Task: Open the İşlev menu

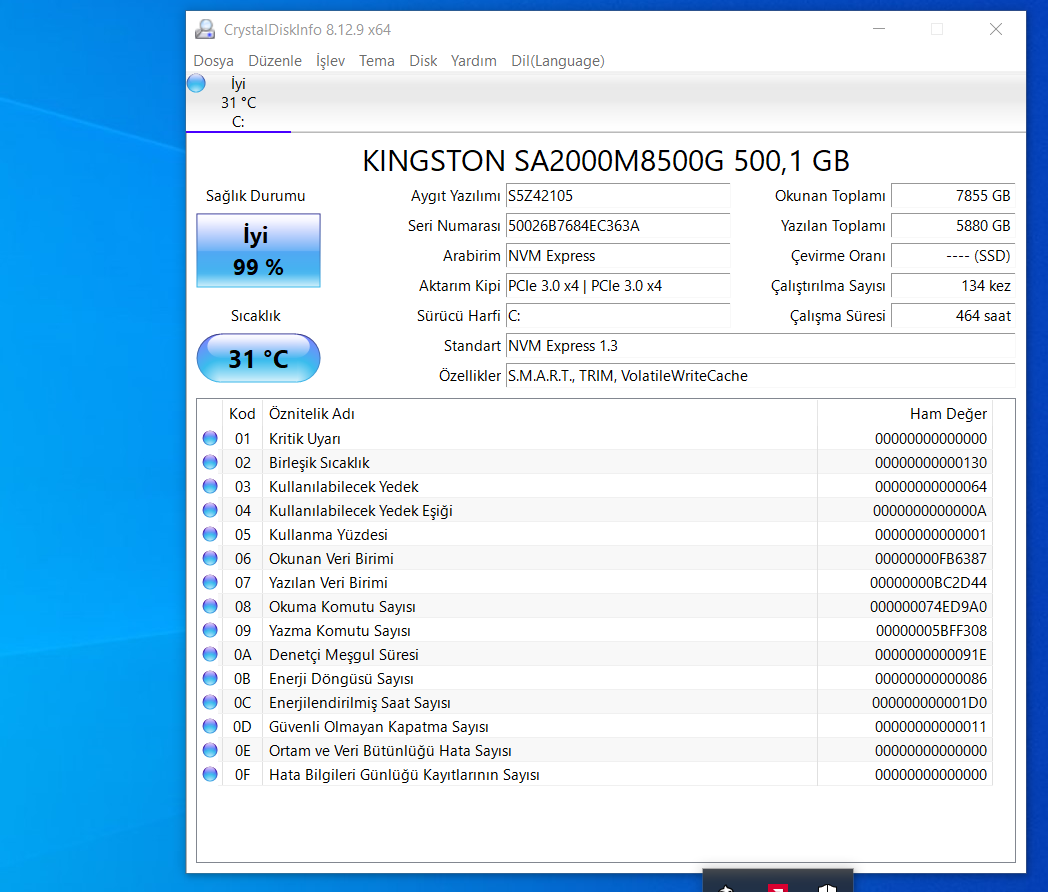Action: pyautogui.click(x=330, y=61)
